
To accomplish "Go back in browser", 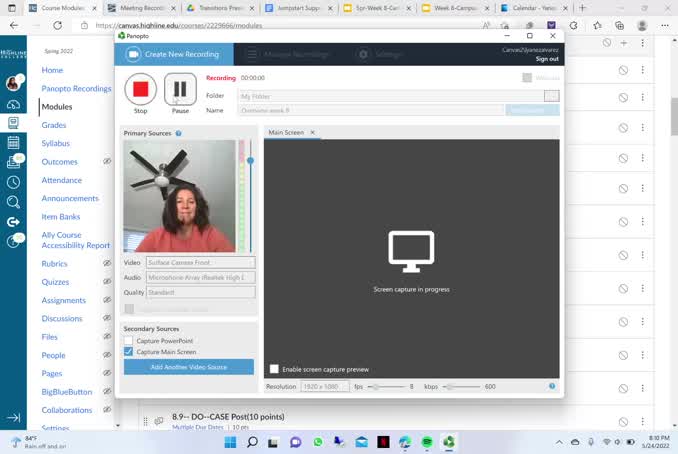I will click(14, 26).
